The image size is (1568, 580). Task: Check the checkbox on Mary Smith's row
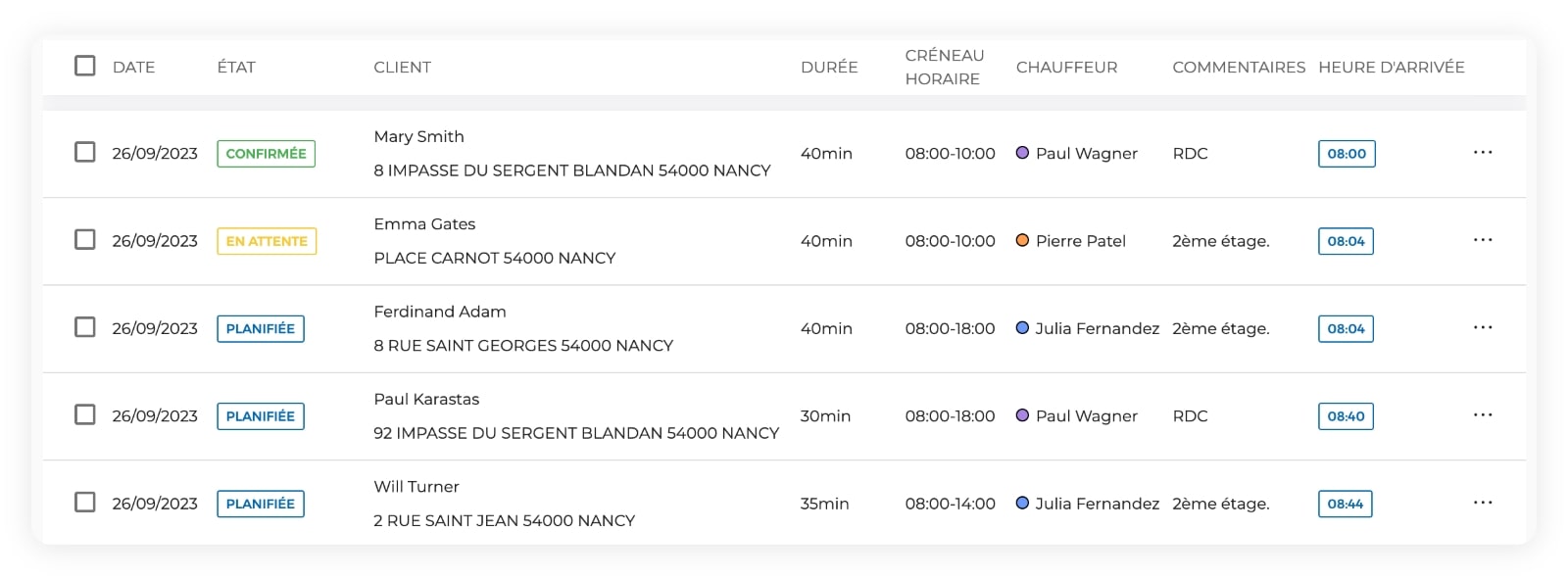tap(84, 153)
